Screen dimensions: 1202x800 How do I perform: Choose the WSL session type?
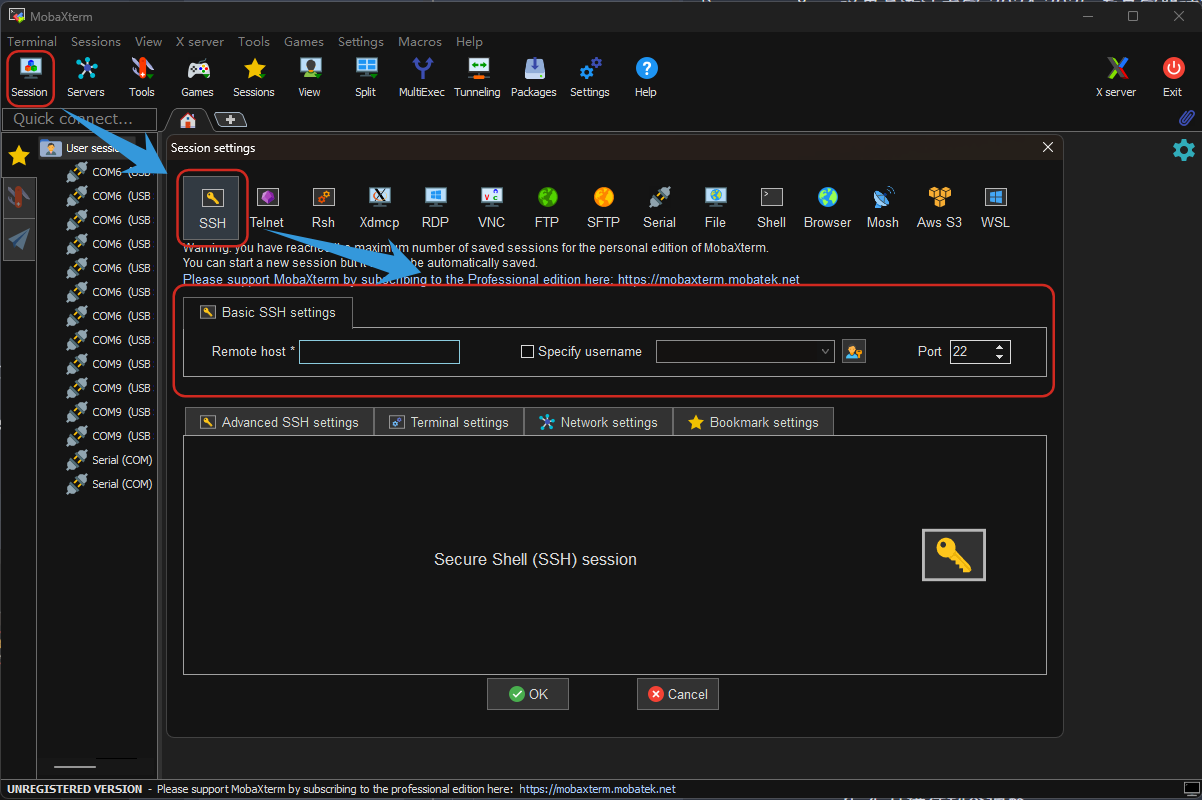click(995, 208)
